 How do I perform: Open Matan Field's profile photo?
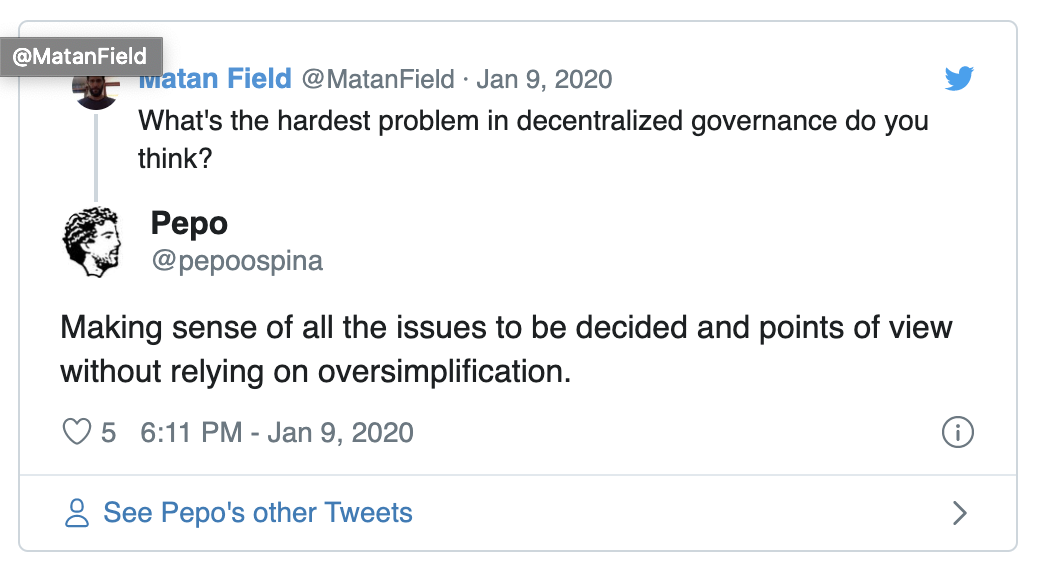click(x=96, y=92)
